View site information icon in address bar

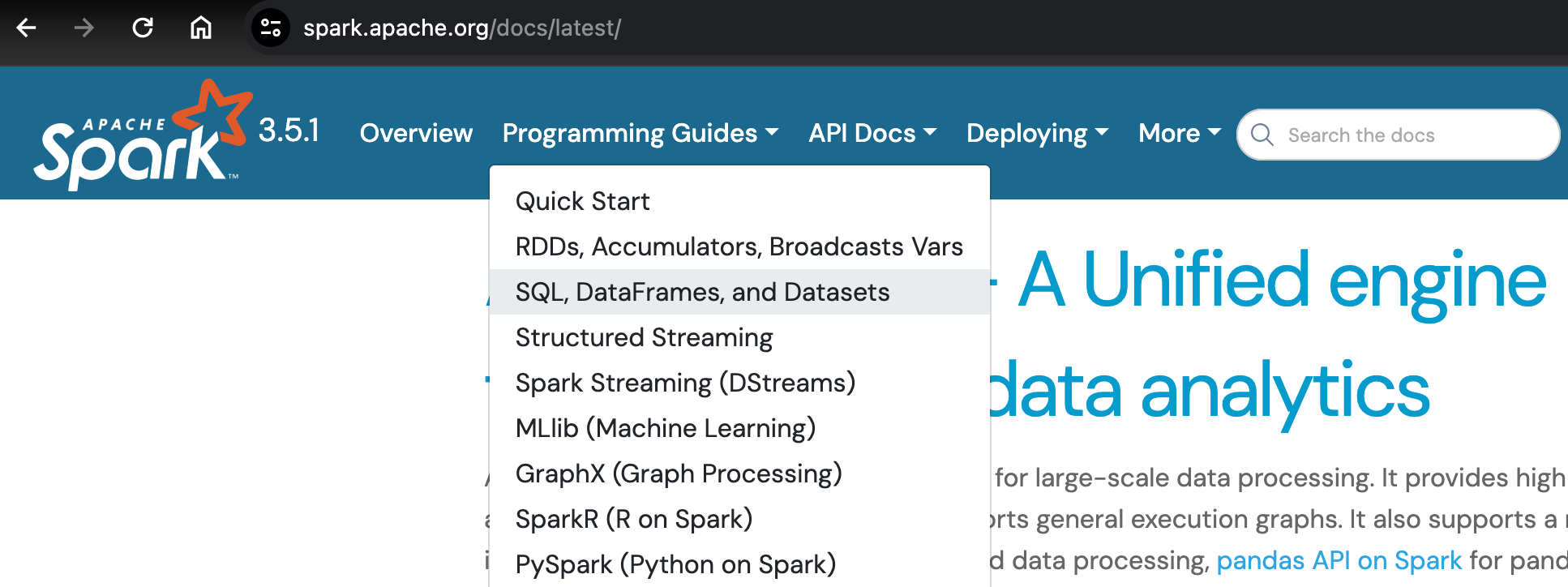[271, 28]
